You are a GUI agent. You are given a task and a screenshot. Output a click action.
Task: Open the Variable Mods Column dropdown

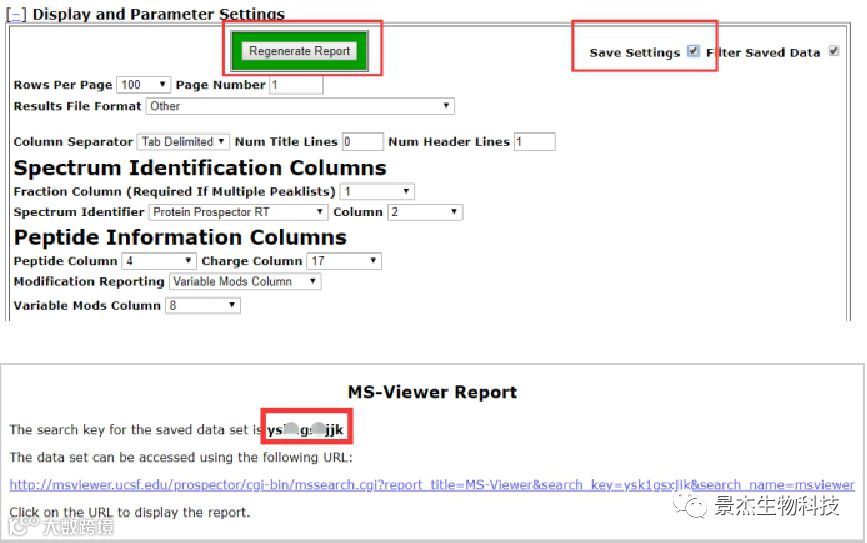tap(203, 305)
